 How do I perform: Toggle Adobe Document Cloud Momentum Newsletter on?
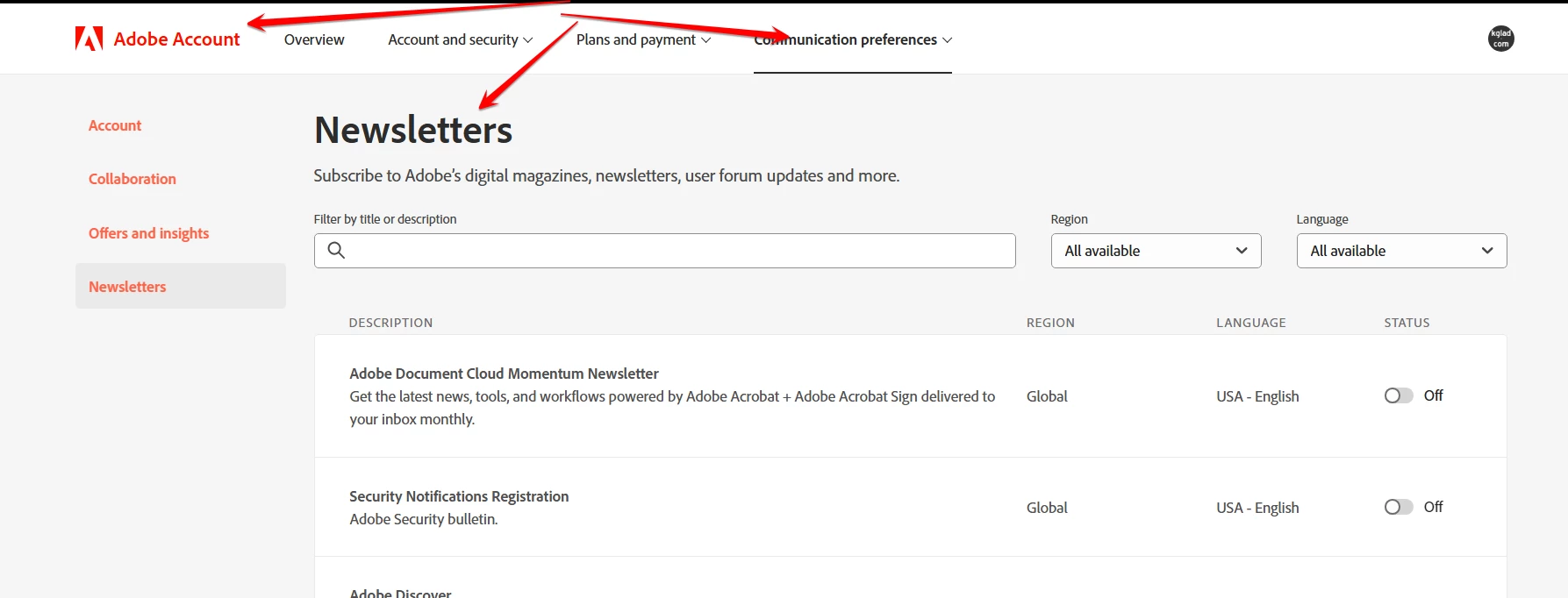click(x=1399, y=395)
